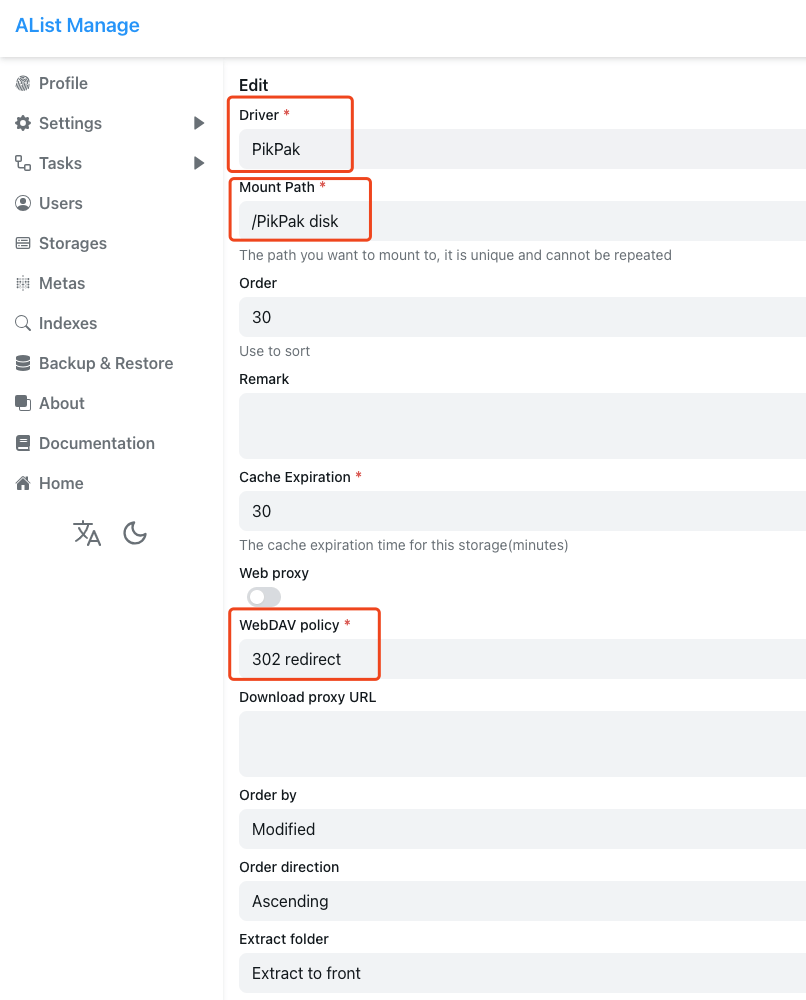
Task: Change the Order direction dropdown
Action: click(x=520, y=901)
